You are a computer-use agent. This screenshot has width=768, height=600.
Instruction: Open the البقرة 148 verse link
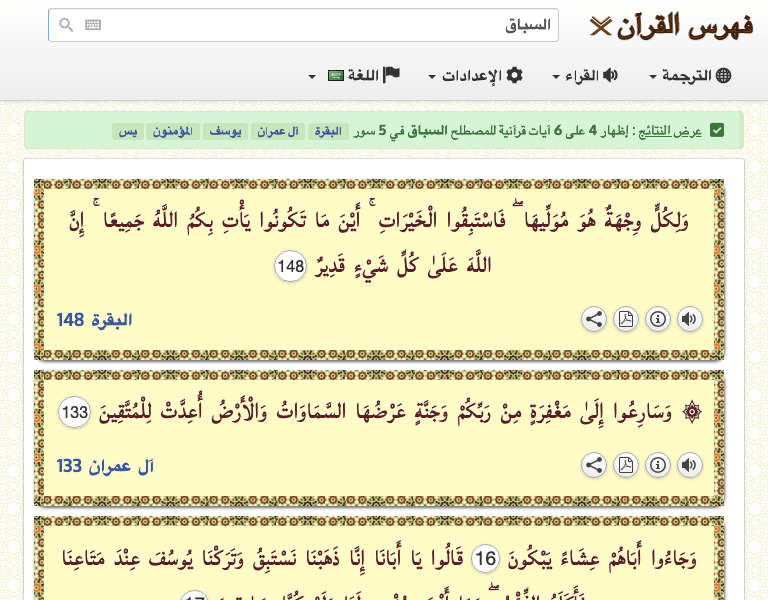[x=95, y=320]
